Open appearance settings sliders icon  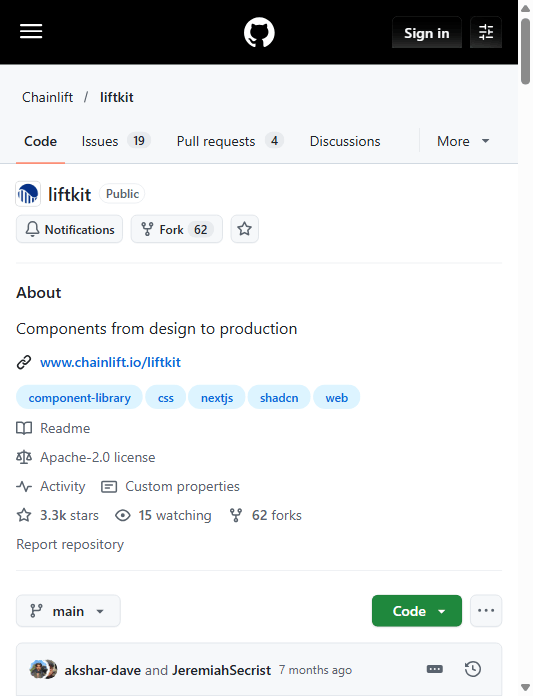pyautogui.click(x=486, y=32)
